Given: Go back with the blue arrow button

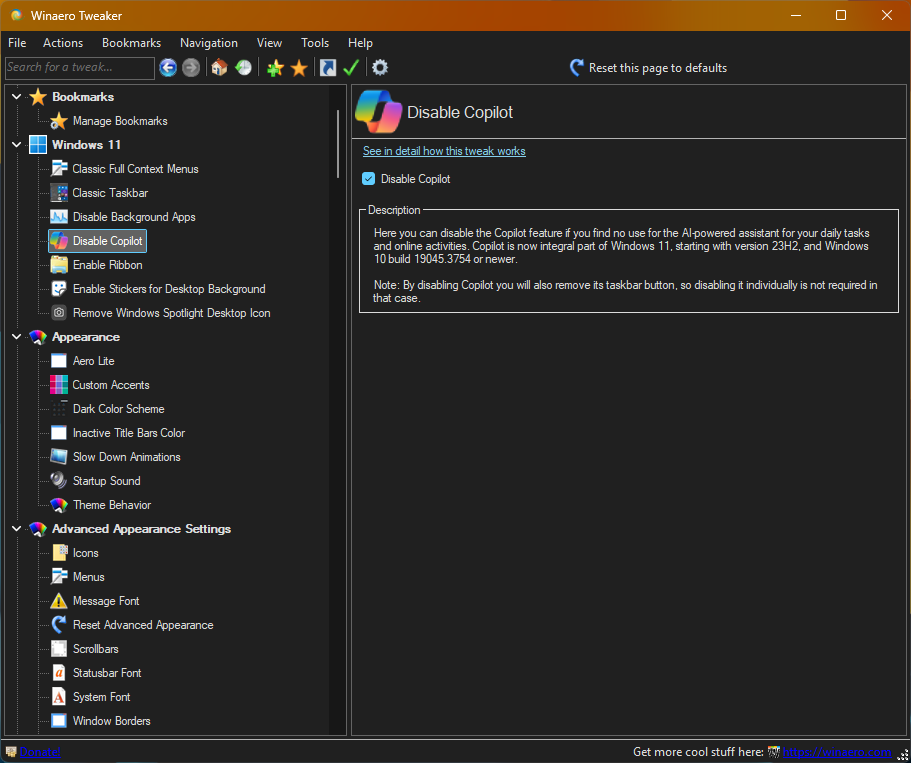Looking at the screenshot, I should click(x=168, y=68).
